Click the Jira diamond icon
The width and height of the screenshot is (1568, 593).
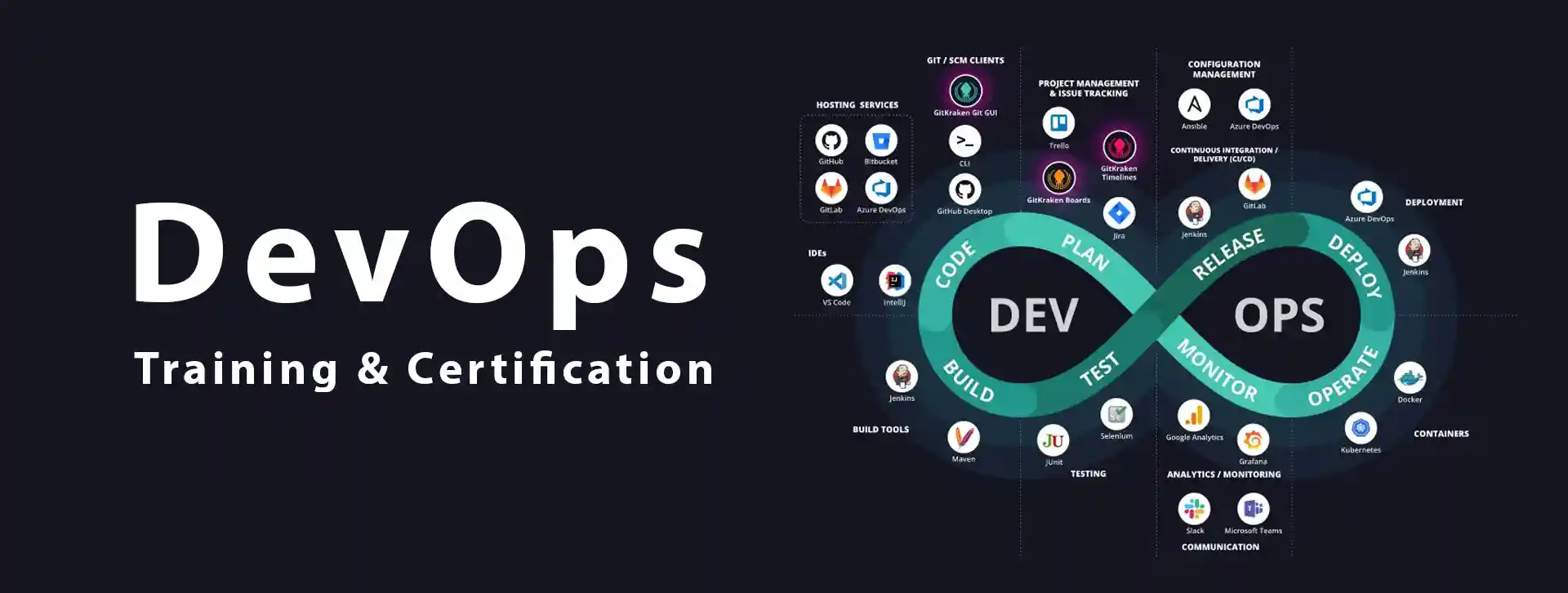click(x=1119, y=214)
